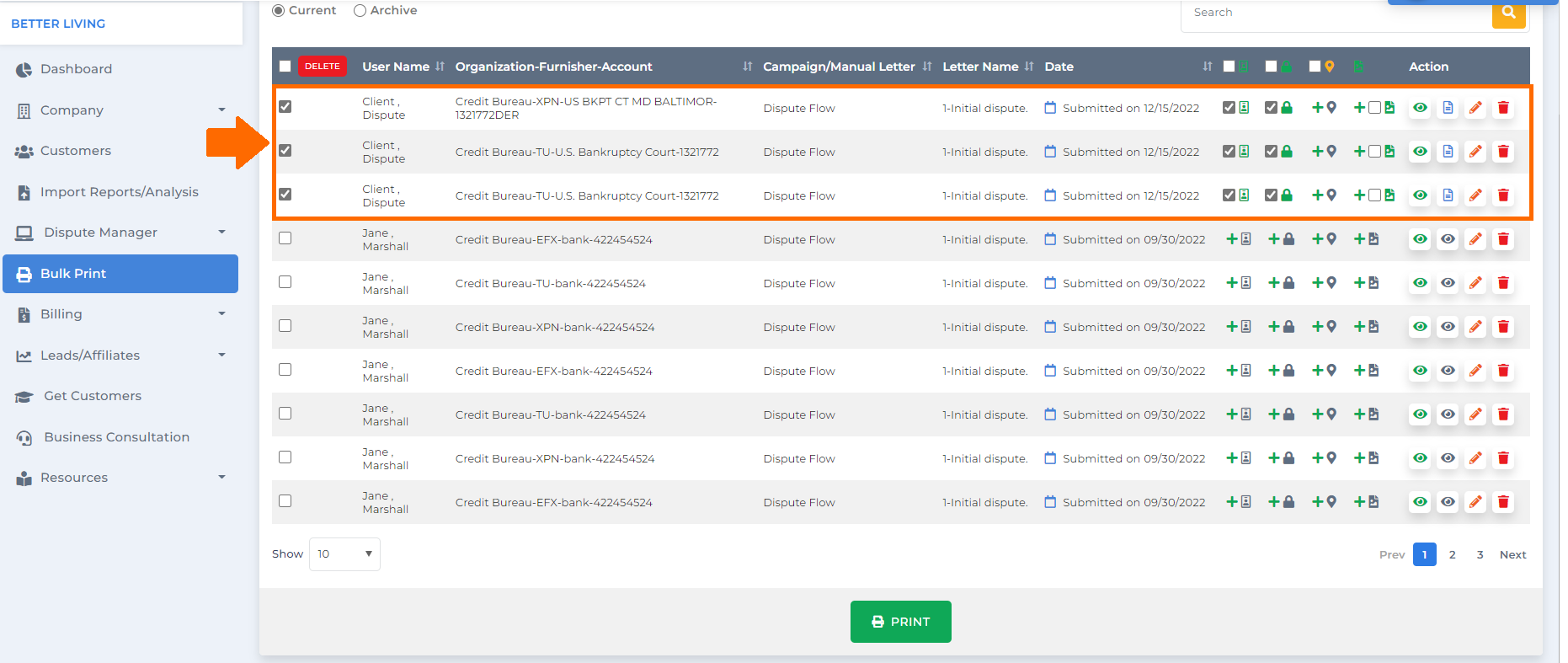This screenshot has width=1568, height=663.
Task: Edit first Jane Marshall row with pencil
Action: click(1475, 239)
